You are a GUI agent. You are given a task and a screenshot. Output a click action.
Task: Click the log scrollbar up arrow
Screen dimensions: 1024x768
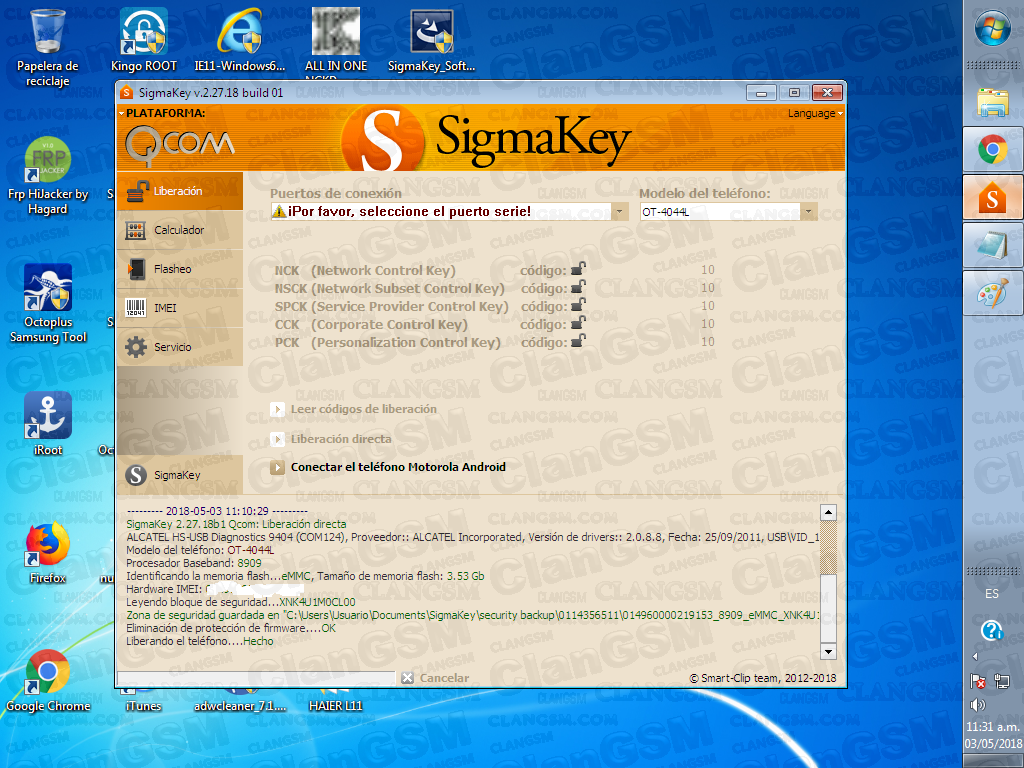tap(828, 512)
